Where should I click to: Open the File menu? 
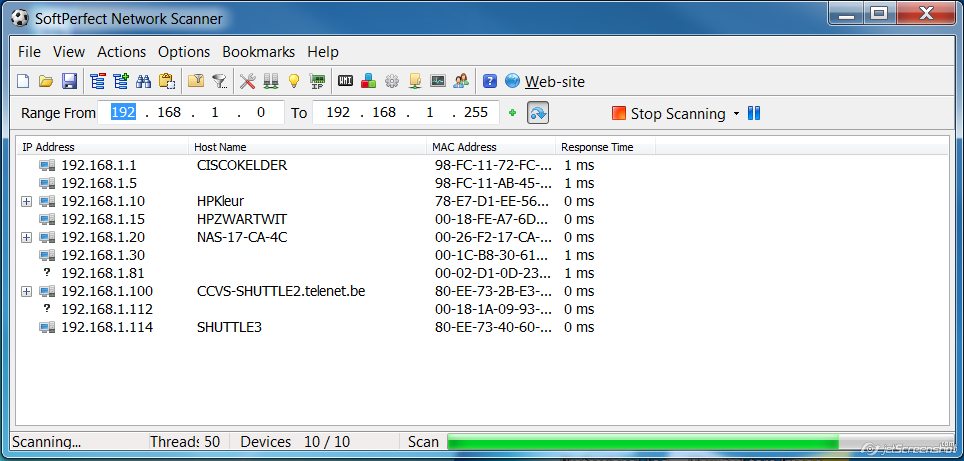[x=30, y=52]
